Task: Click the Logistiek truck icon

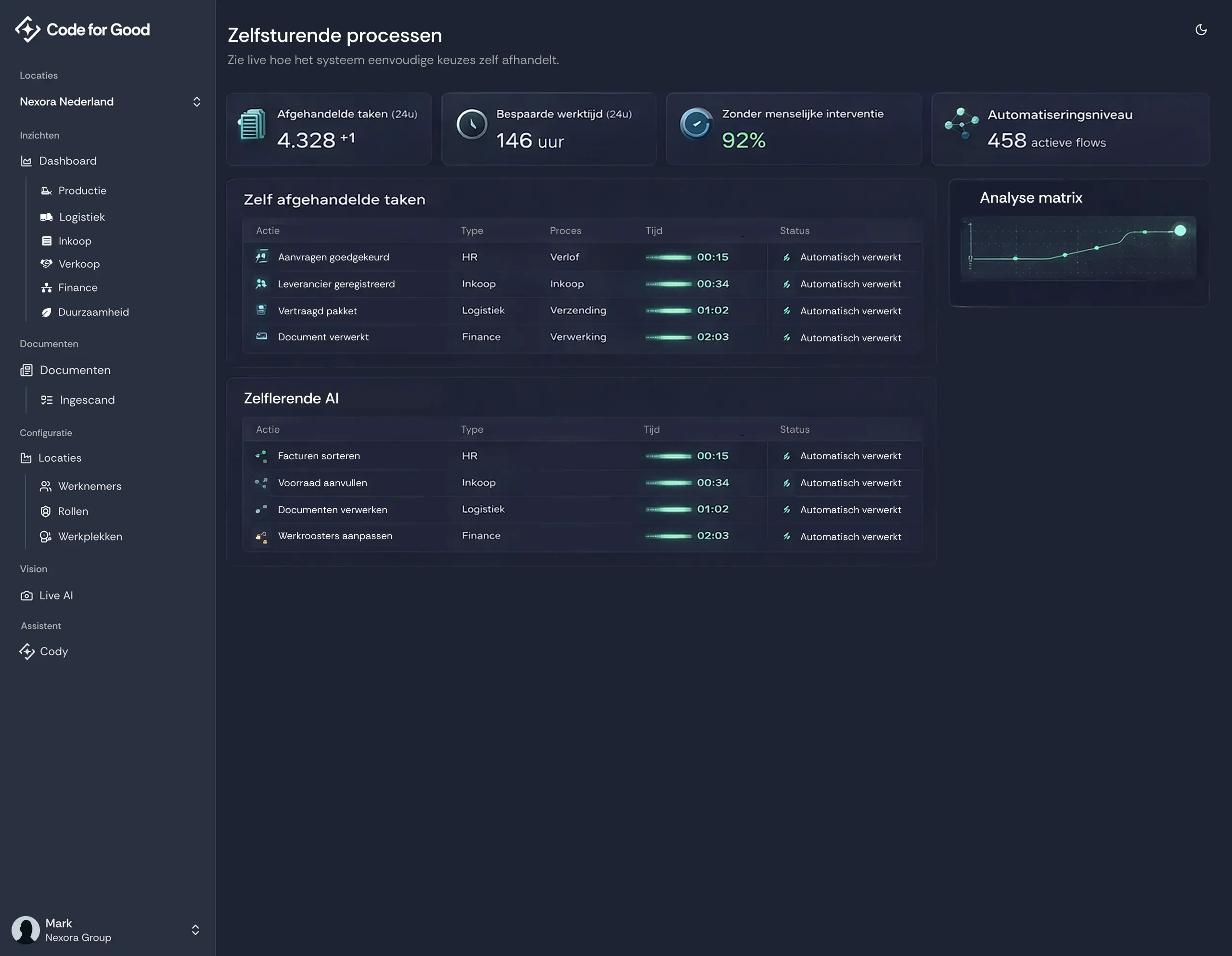Action: tap(46, 217)
